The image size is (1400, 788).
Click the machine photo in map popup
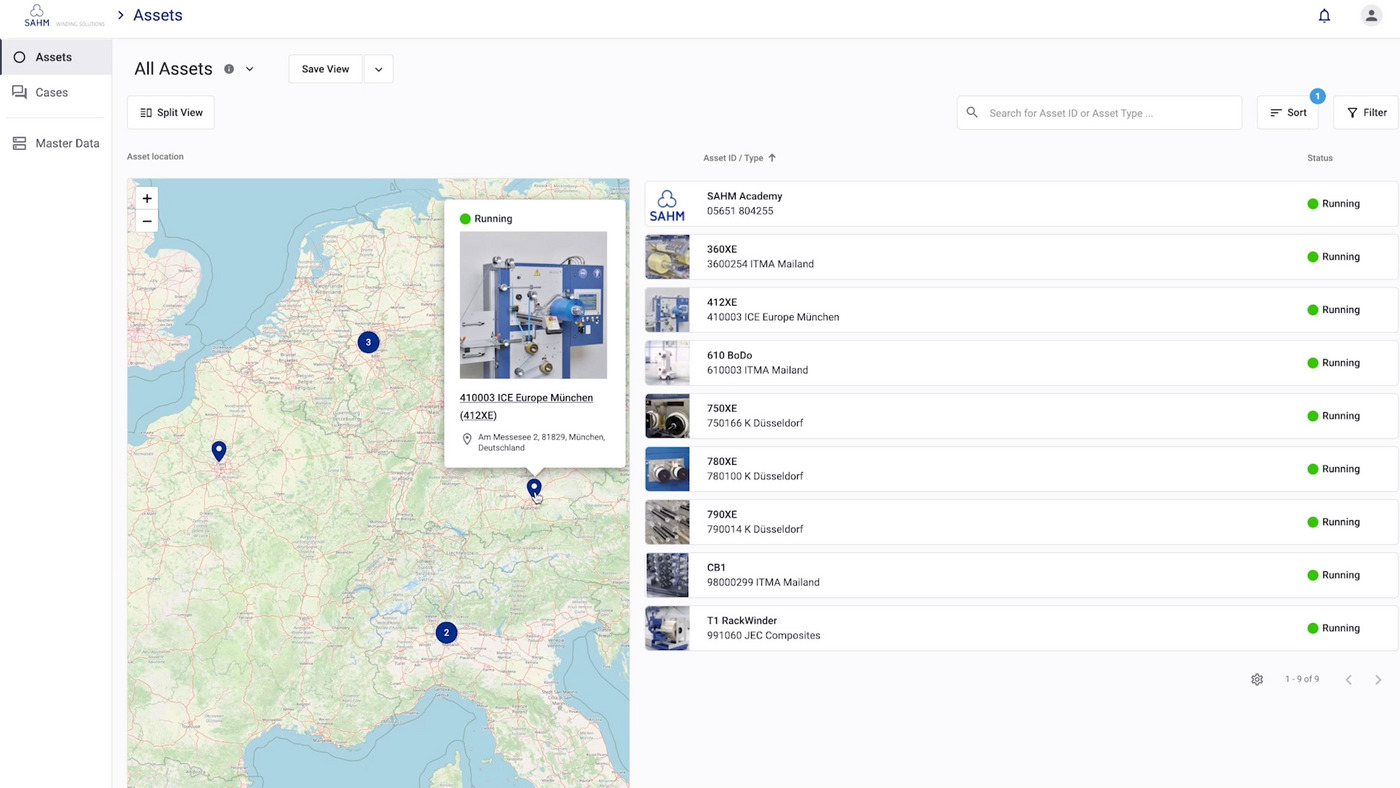tap(533, 305)
